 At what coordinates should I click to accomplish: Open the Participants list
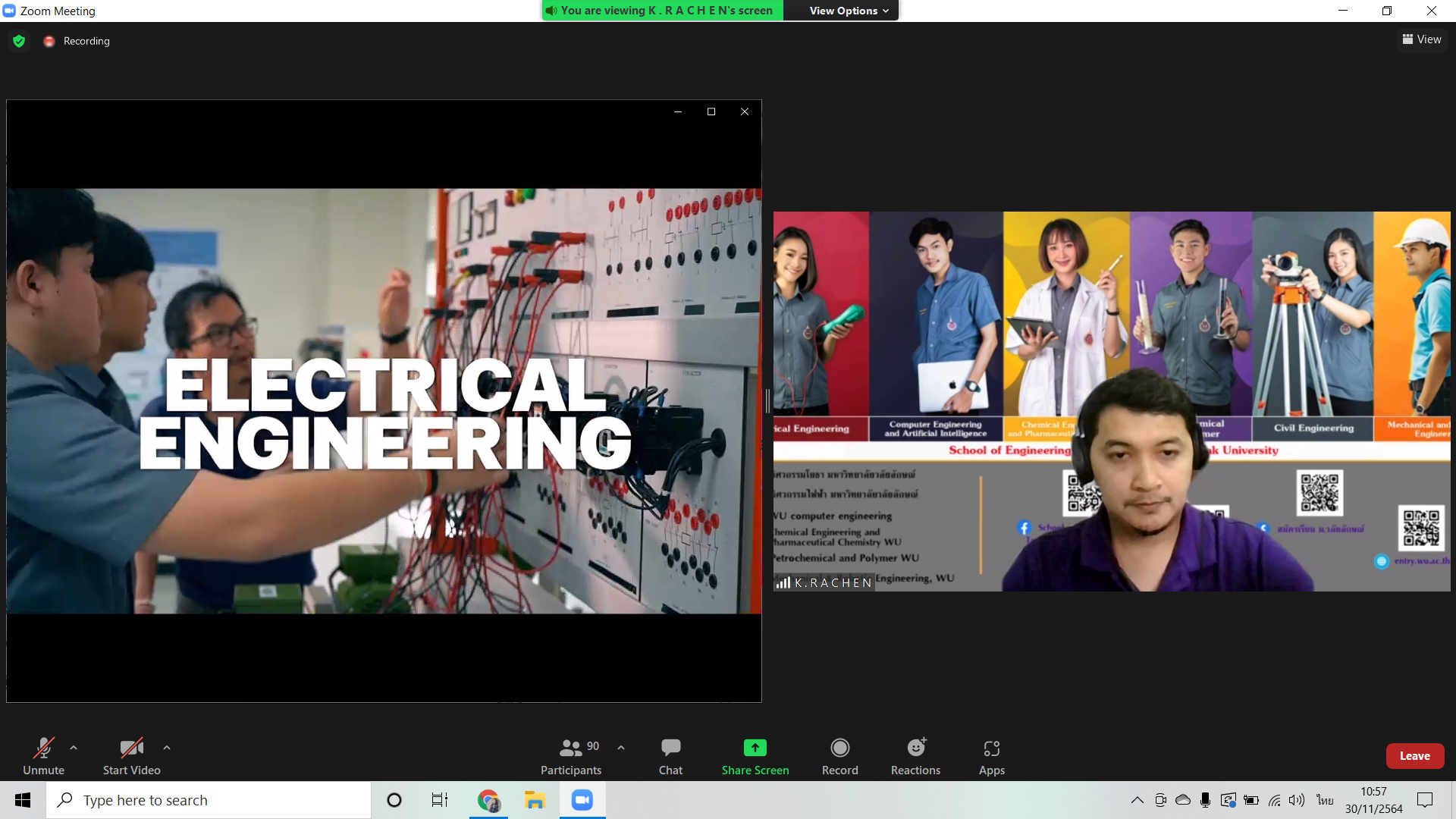(571, 756)
